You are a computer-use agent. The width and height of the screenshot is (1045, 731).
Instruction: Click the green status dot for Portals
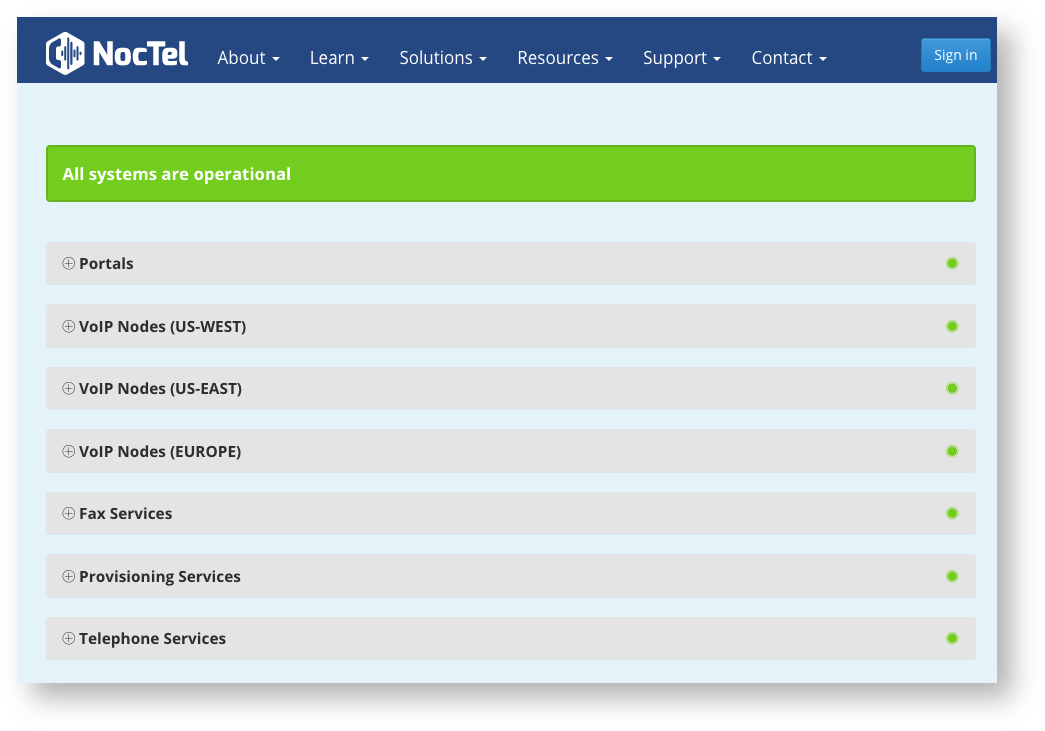[952, 264]
